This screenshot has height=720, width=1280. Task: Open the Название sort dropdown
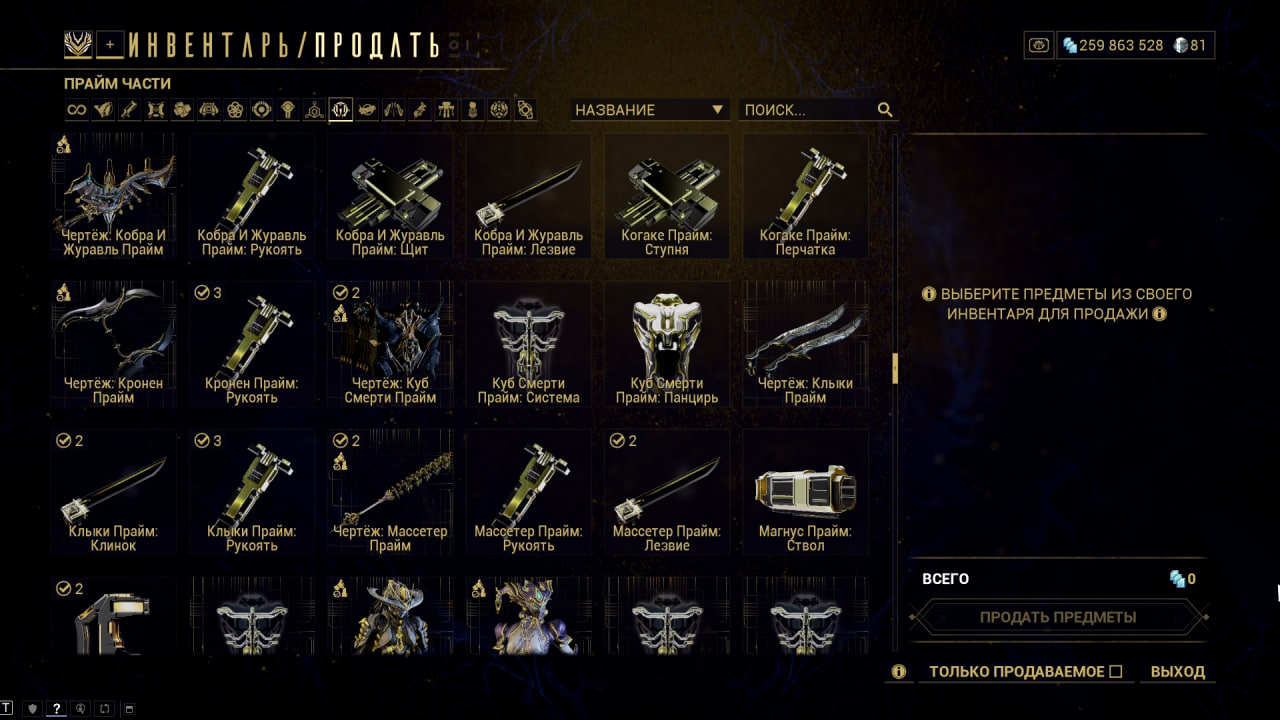coord(650,110)
